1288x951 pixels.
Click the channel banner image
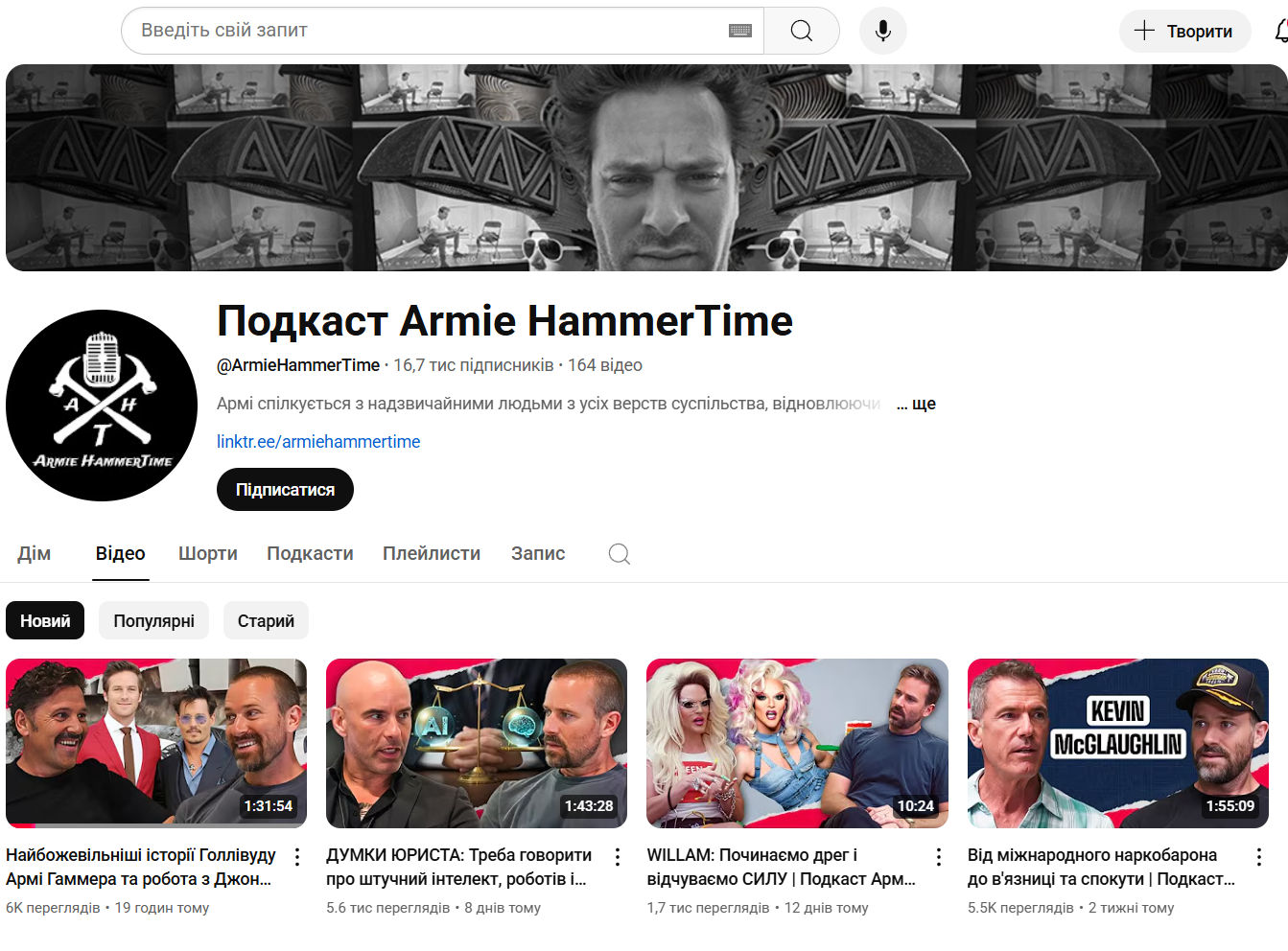tap(646, 168)
